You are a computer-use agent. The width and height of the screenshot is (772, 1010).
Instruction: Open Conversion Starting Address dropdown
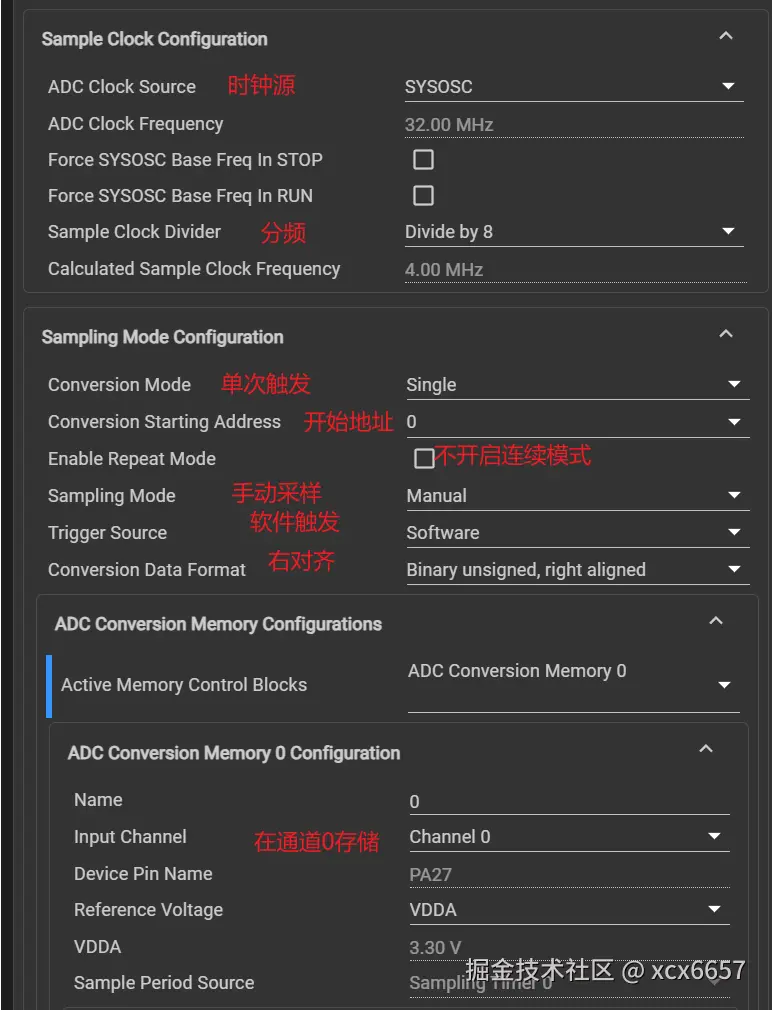pos(576,422)
